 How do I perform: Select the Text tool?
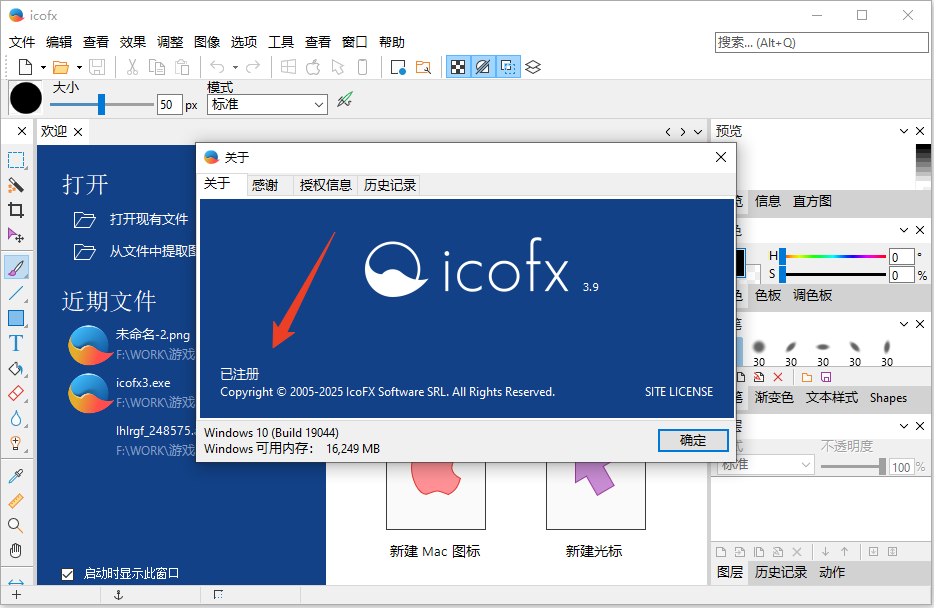click(x=16, y=343)
